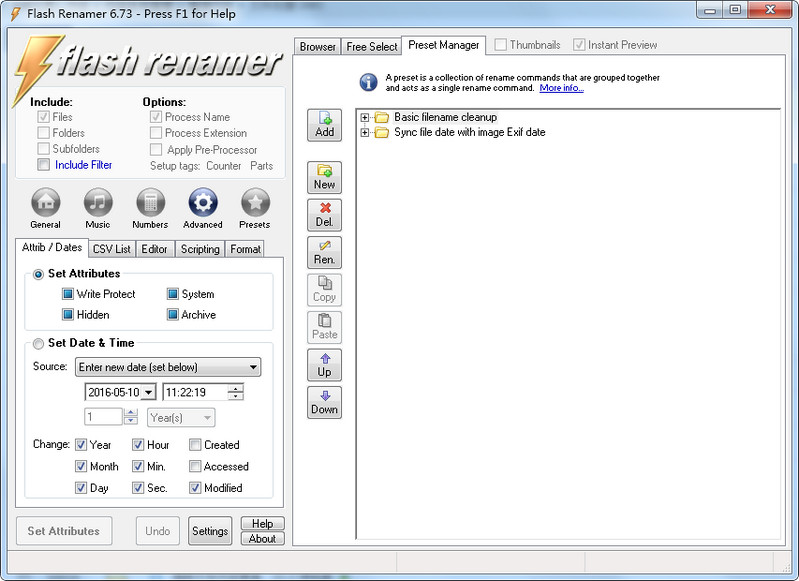Enable the Subfolders checkbox

tap(43, 148)
